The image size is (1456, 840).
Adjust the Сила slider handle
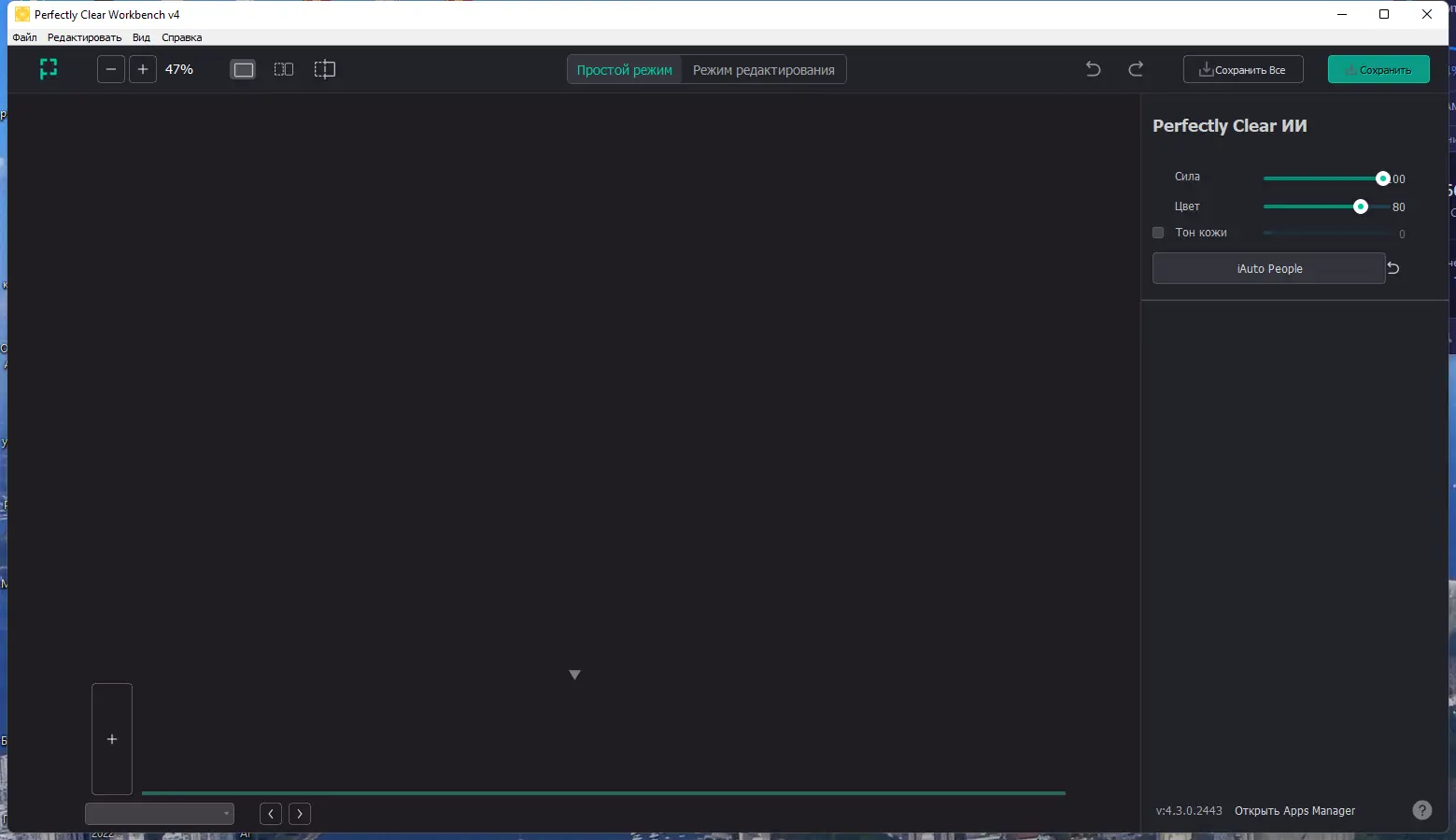pyautogui.click(x=1383, y=178)
